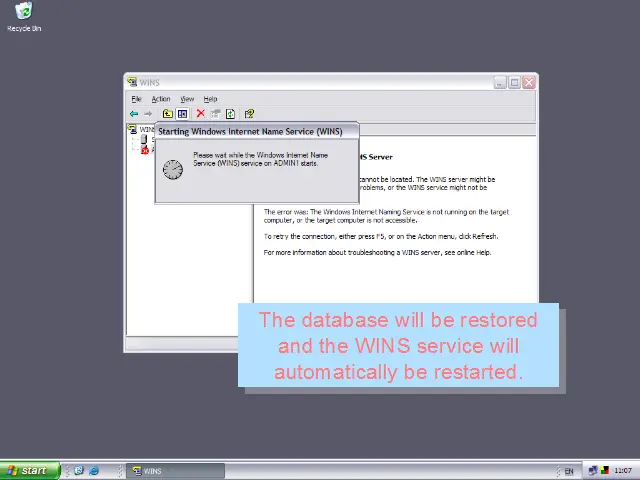Click the "For more information" help text
640x480 pixels.
(x=377, y=252)
